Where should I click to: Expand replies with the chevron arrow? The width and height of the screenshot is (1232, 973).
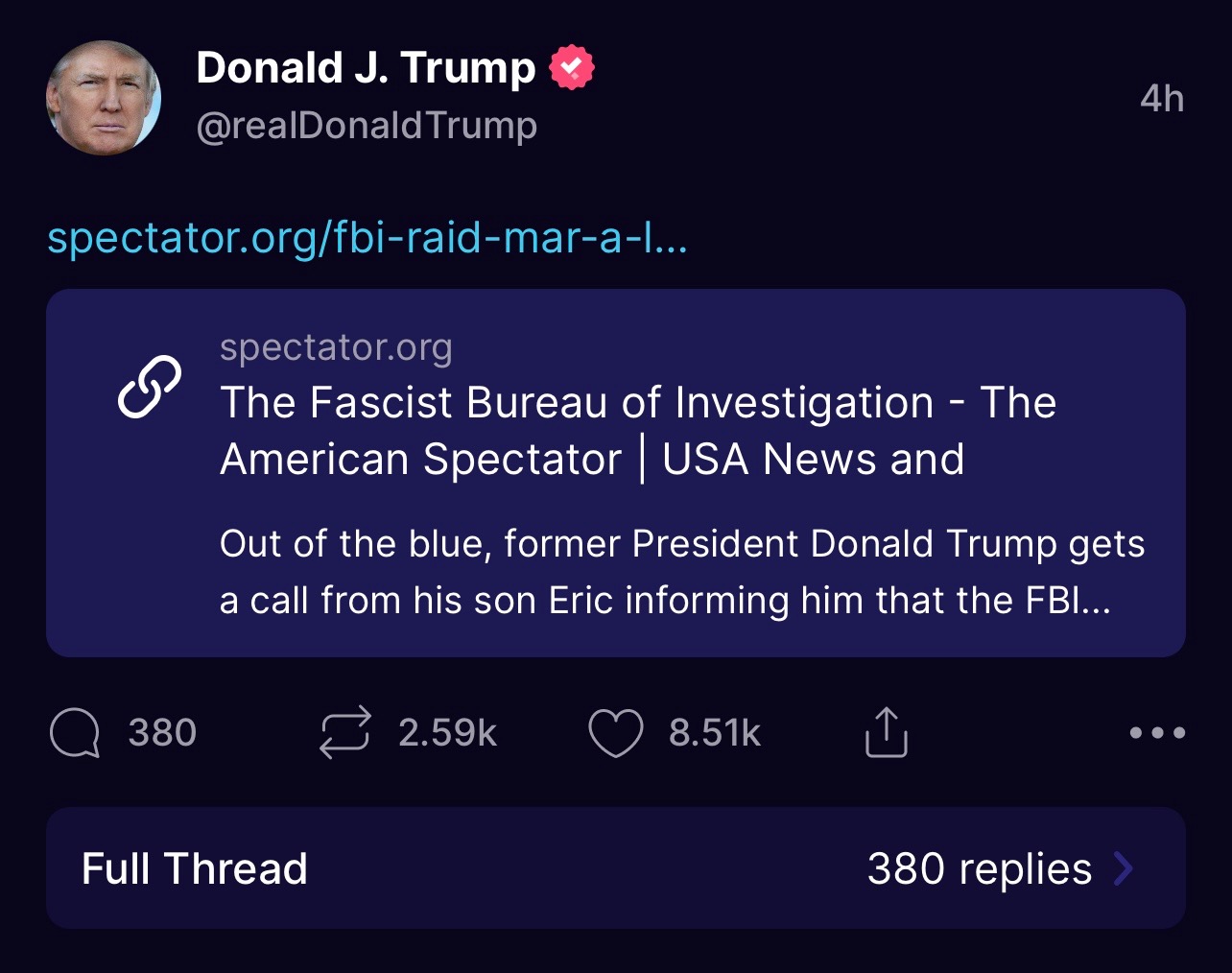point(1124,869)
